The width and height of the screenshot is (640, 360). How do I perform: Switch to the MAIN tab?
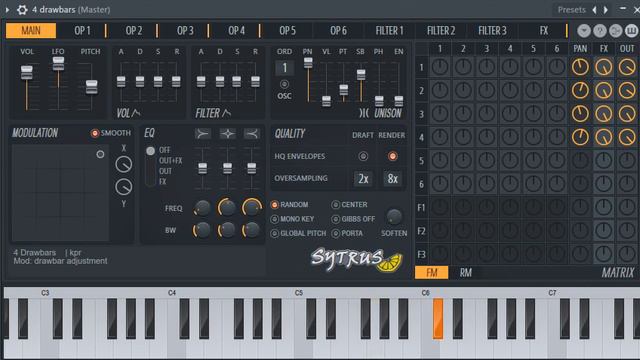pos(31,31)
